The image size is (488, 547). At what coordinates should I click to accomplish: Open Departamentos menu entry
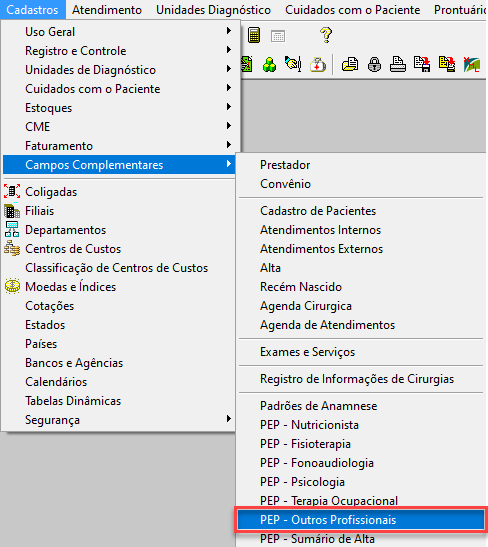click(x=119, y=230)
